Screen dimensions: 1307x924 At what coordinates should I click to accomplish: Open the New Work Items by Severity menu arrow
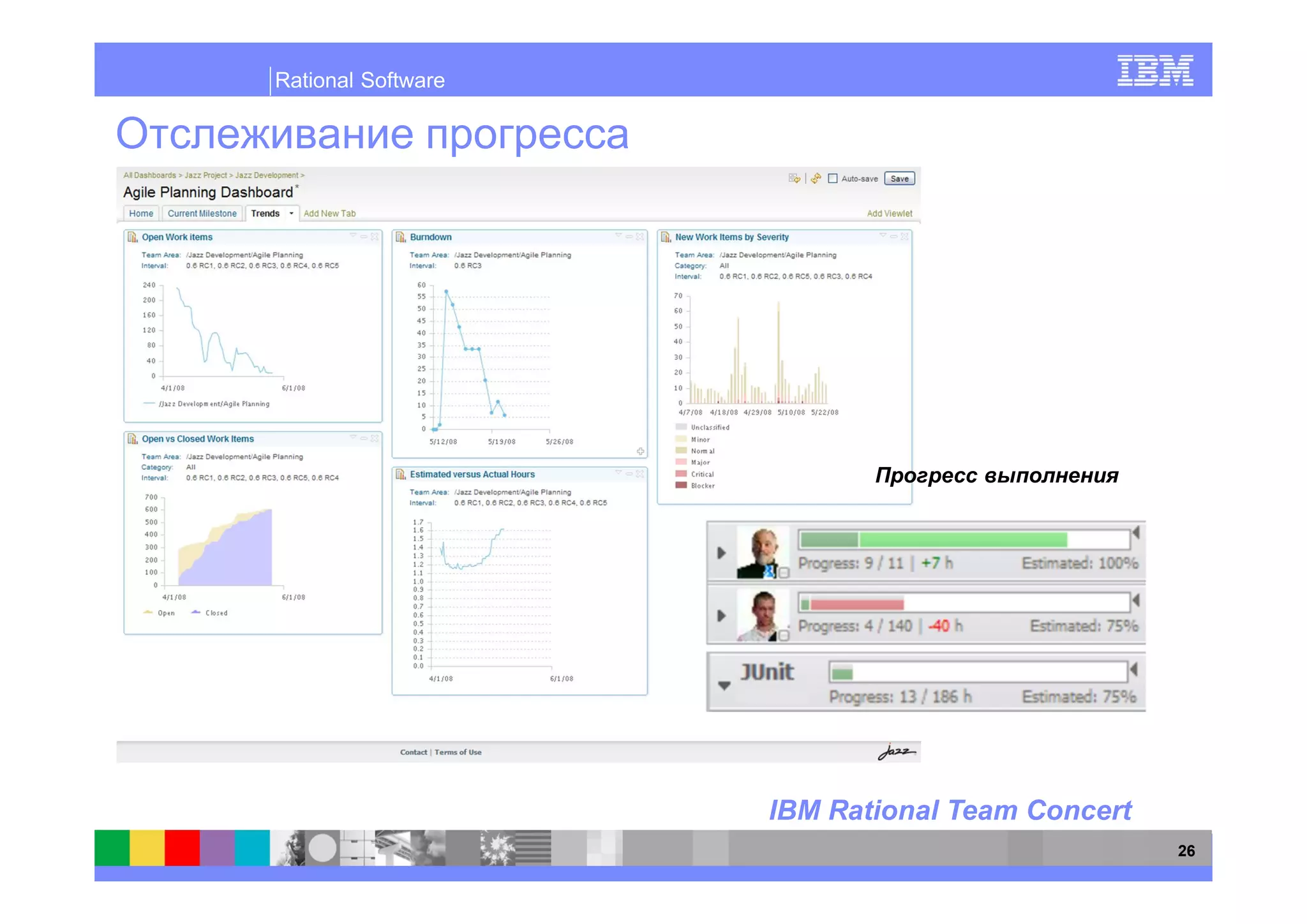(x=883, y=236)
